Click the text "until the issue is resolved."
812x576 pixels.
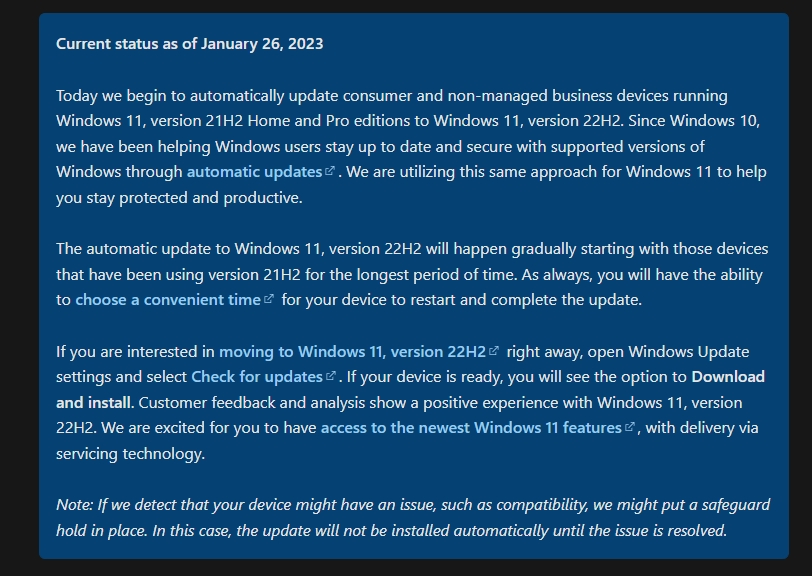coord(639,530)
